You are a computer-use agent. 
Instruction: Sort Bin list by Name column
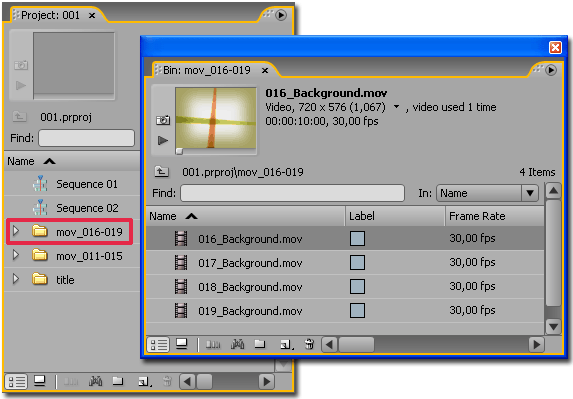[x=245, y=216]
